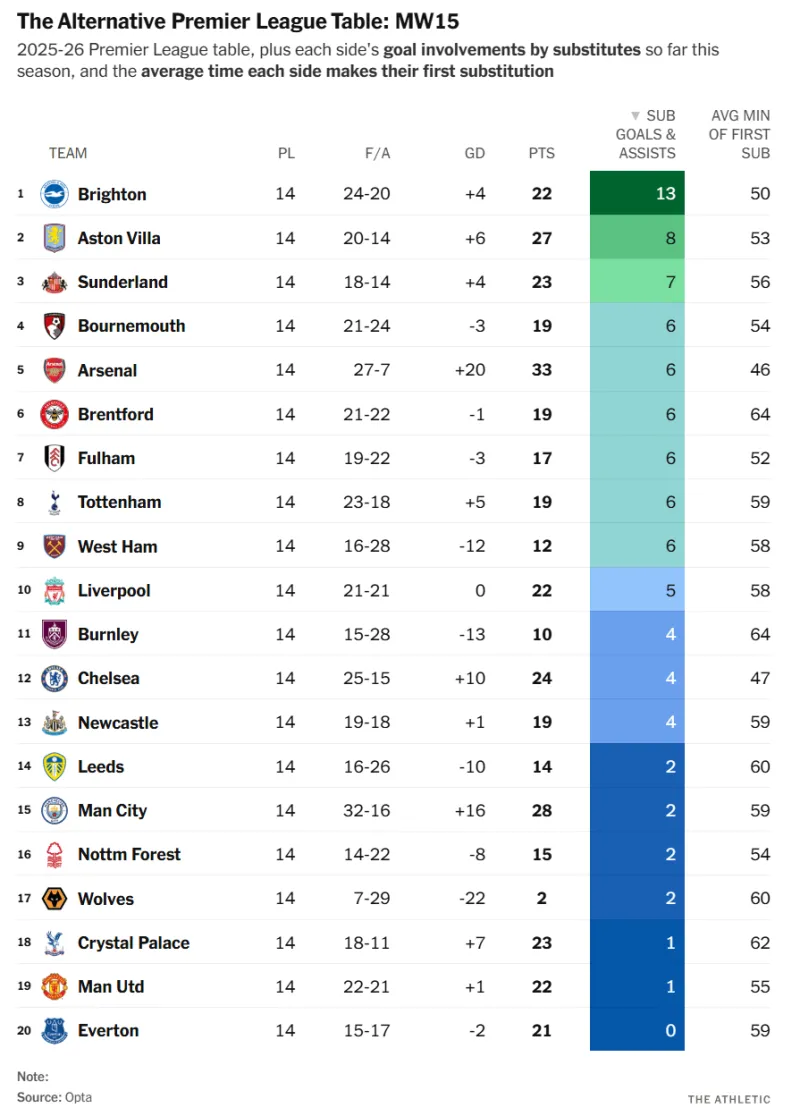Sort table by Avg Min of First Sub
This screenshot has width=800, height=1116.
[740, 134]
